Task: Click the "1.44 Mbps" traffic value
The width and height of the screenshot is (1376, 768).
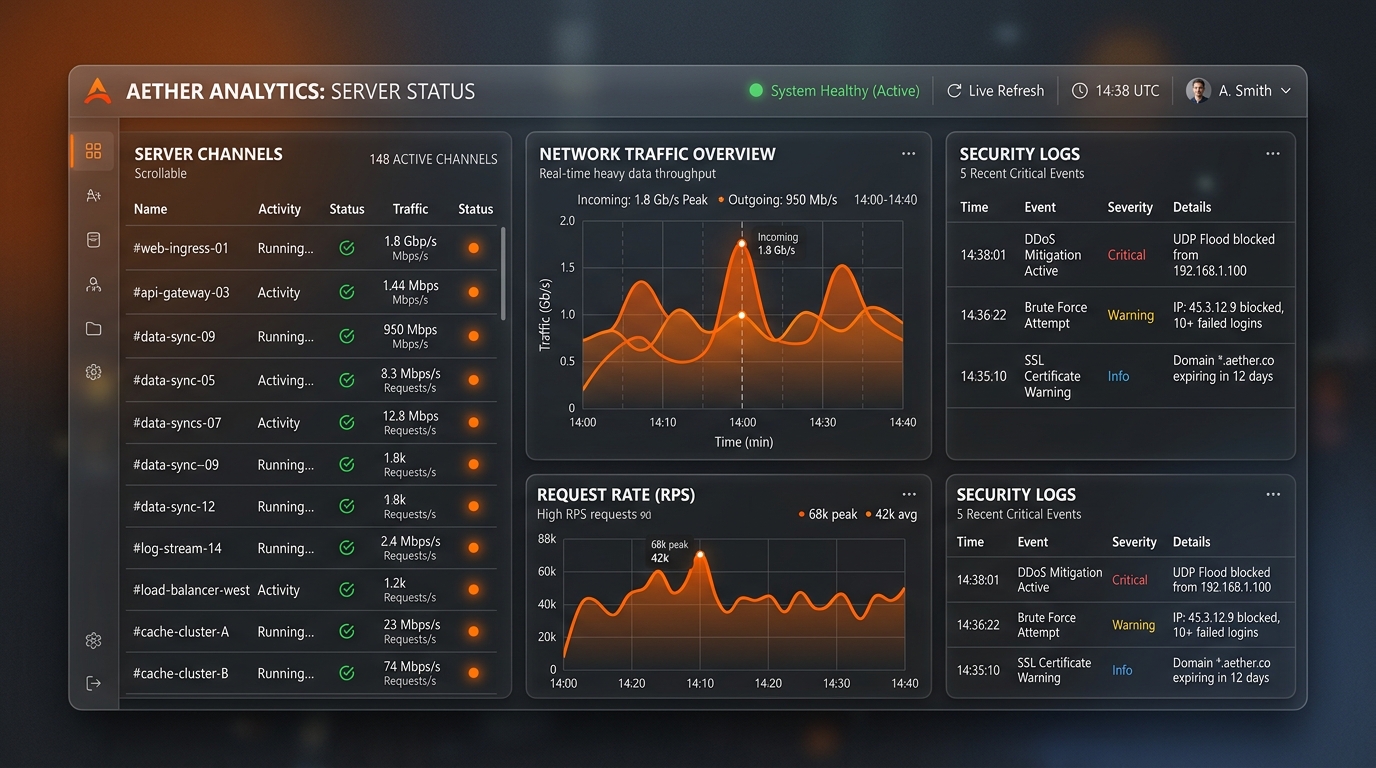Action: click(410, 285)
